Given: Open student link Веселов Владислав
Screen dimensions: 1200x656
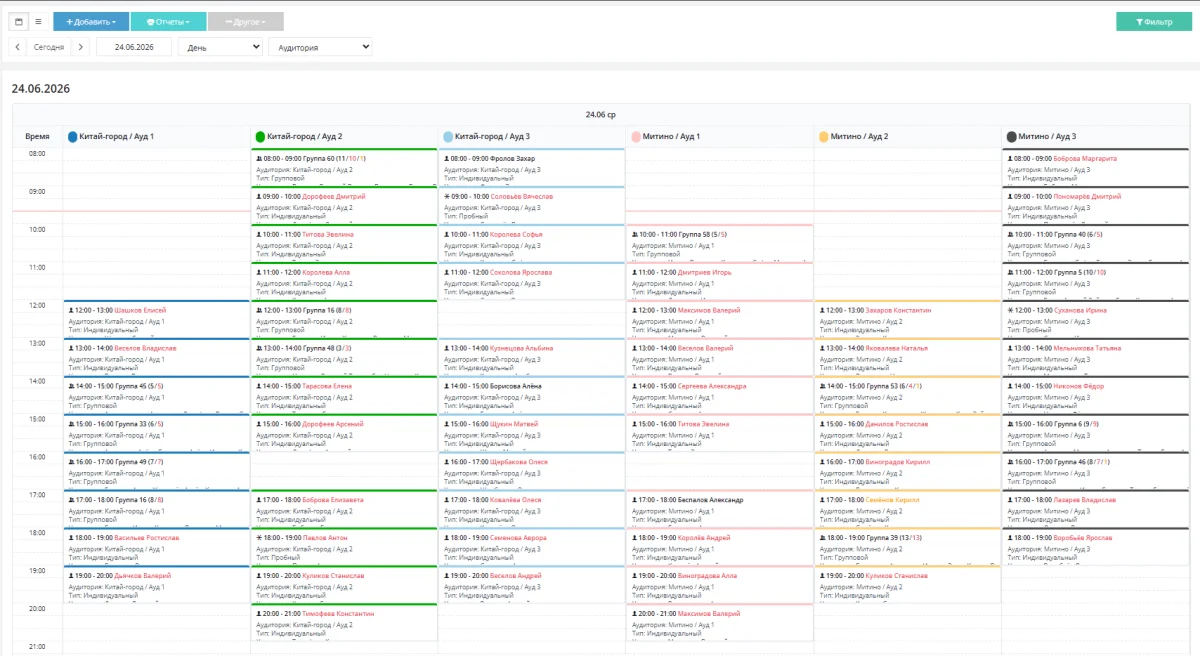Looking at the screenshot, I should point(145,348).
